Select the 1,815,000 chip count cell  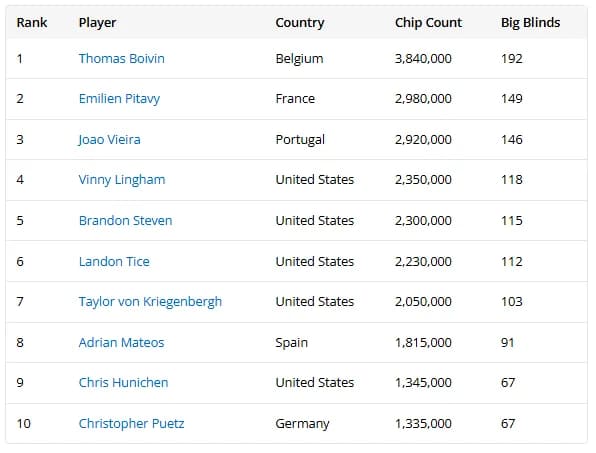tap(423, 342)
